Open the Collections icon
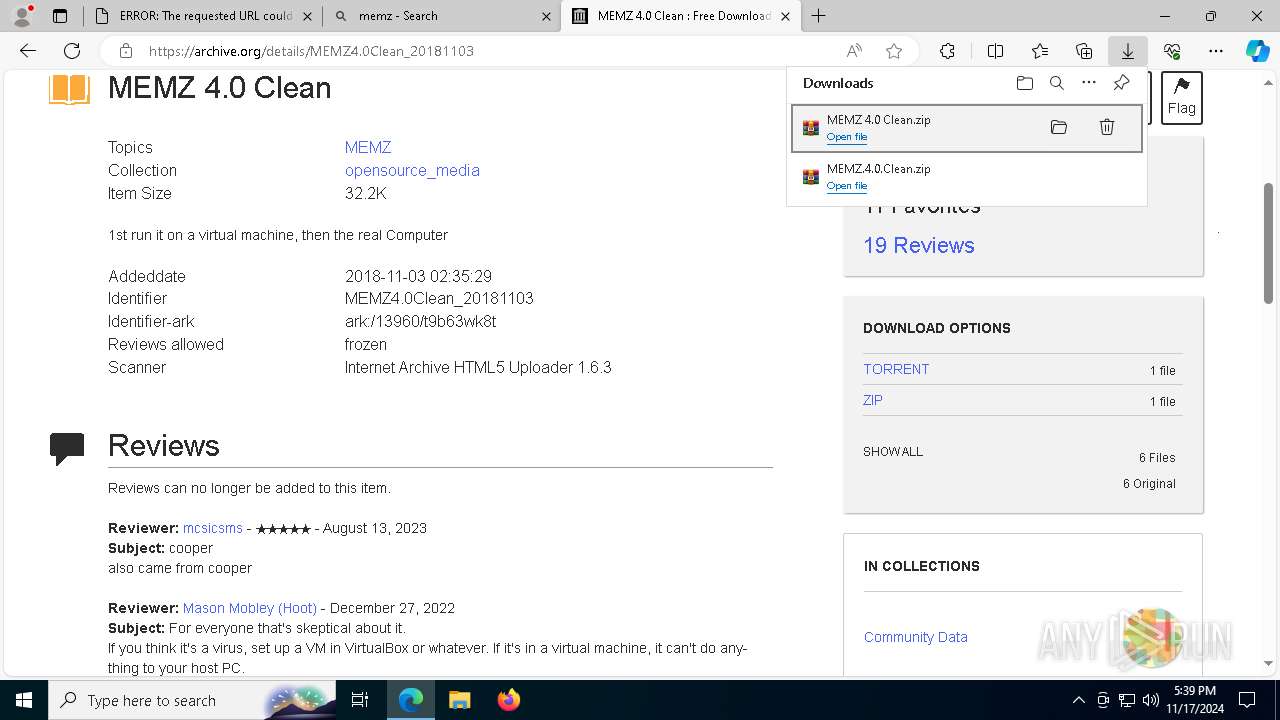The height and width of the screenshot is (720, 1280). [1084, 51]
